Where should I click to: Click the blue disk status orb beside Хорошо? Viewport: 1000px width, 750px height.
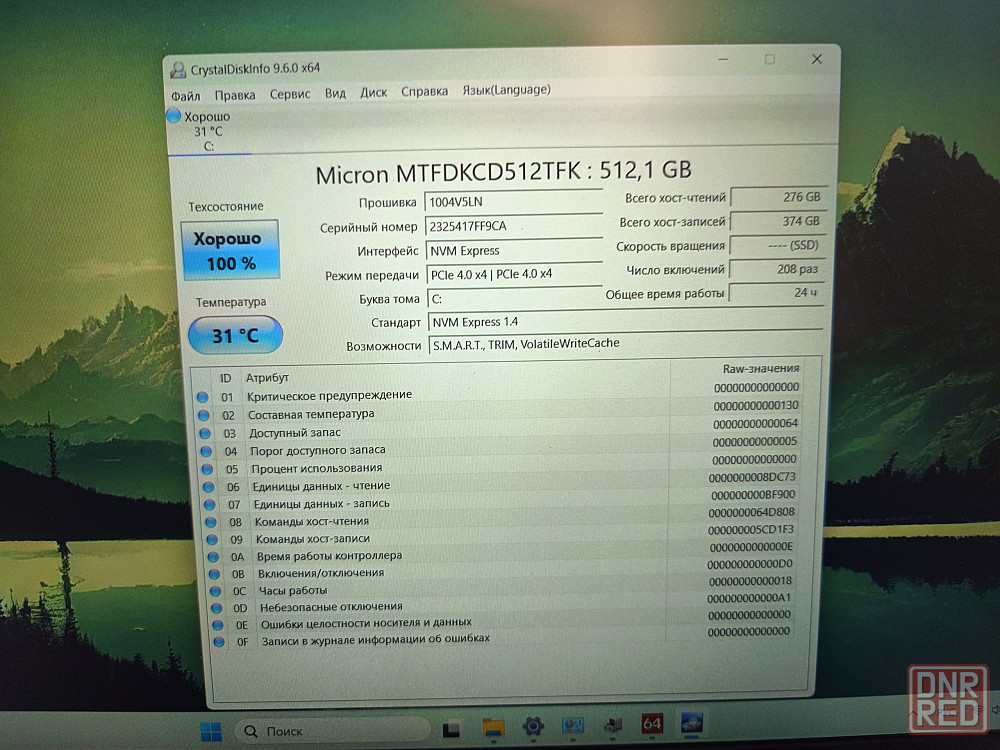pyautogui.click(x=174, y=116)
